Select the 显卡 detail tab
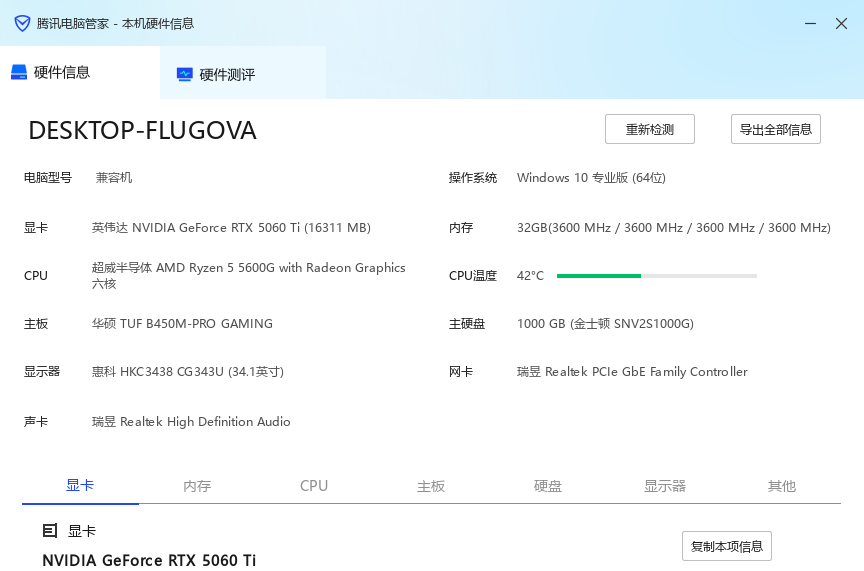 click(x=80, y=486)
